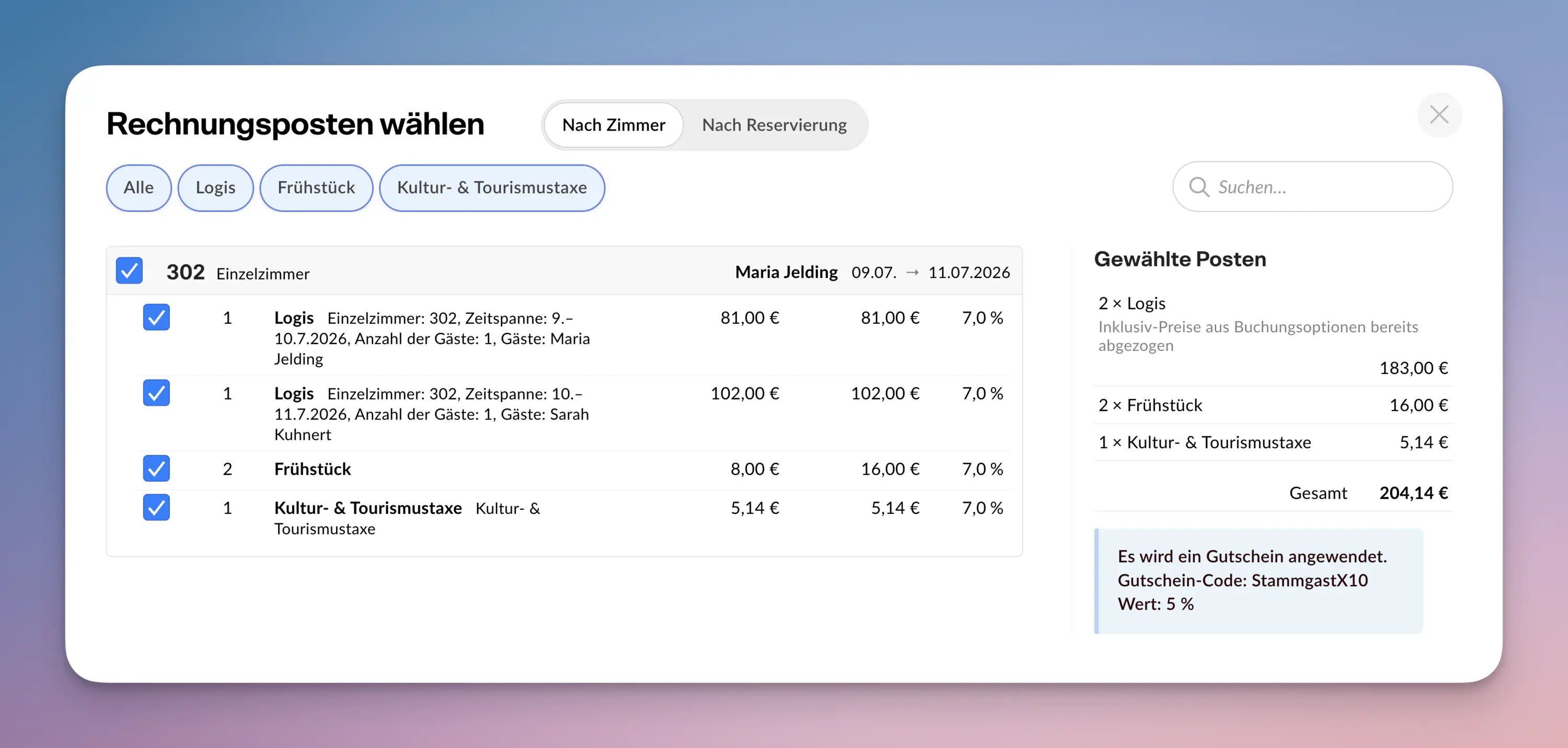The image size is (1568, 748).
Task: Click the Gesamt total 204,14 €
Action: 1412,493
